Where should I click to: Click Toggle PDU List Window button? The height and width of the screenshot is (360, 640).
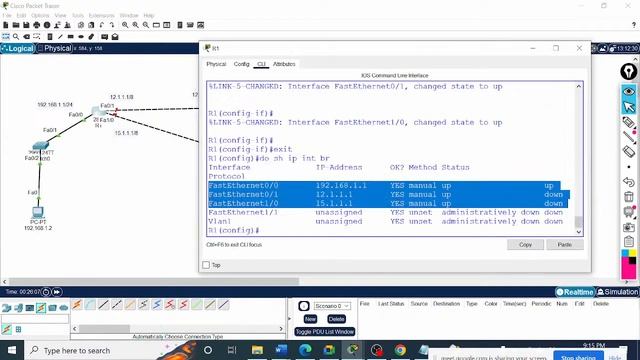click(325, 332)
